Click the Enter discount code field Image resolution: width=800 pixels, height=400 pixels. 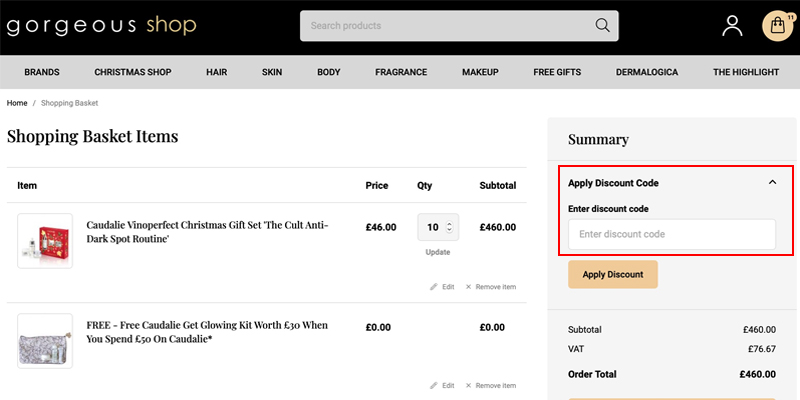click(672, 234)
